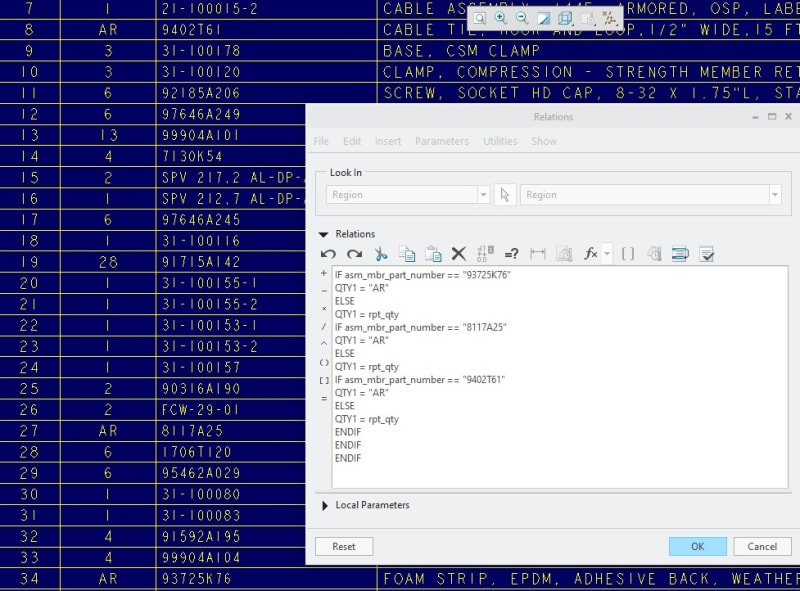Click the set units sensitive icon
The image size is (800, 591).
point(564,254)
